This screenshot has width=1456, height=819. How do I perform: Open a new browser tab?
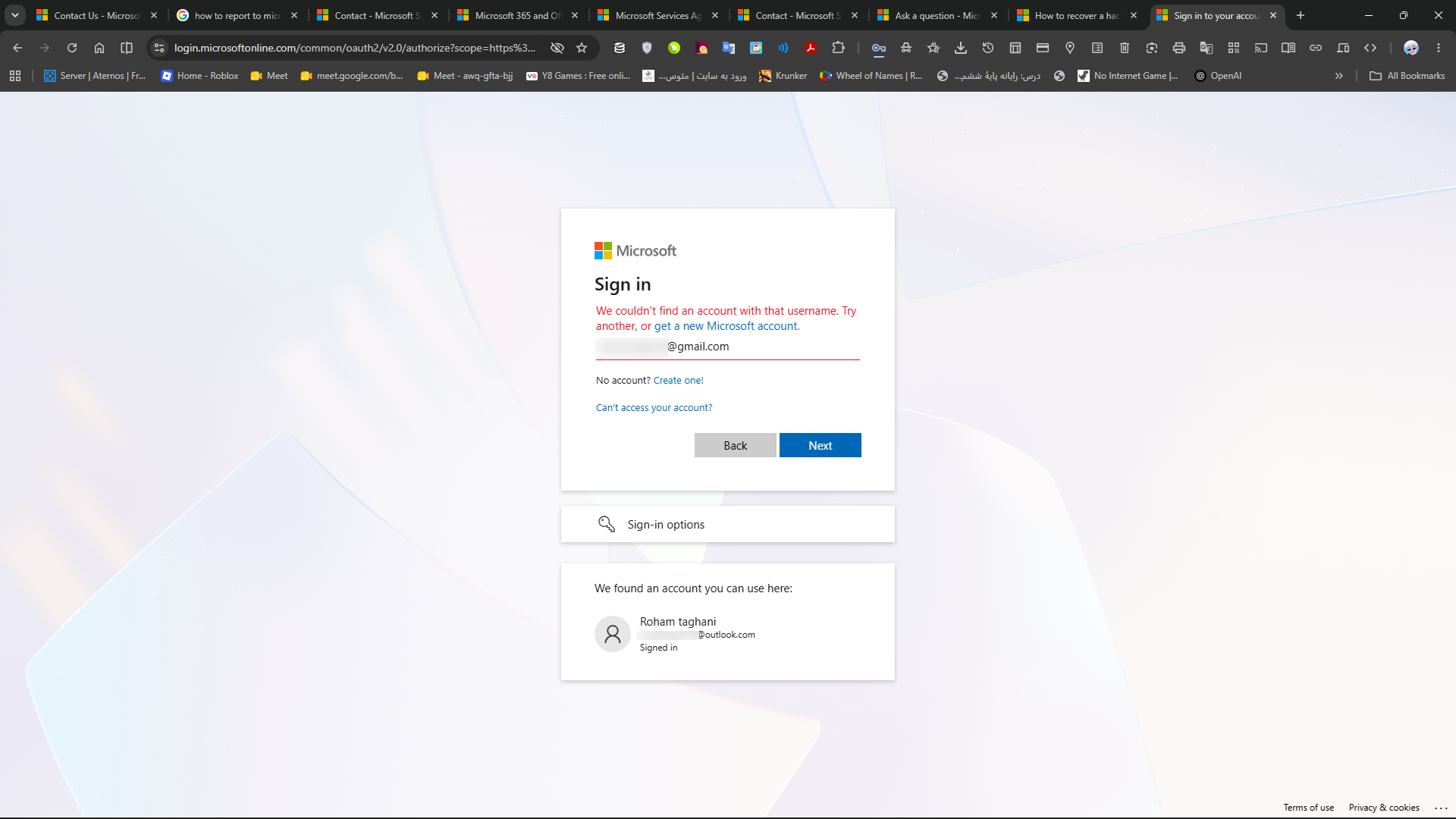(x=1301, y=15)
